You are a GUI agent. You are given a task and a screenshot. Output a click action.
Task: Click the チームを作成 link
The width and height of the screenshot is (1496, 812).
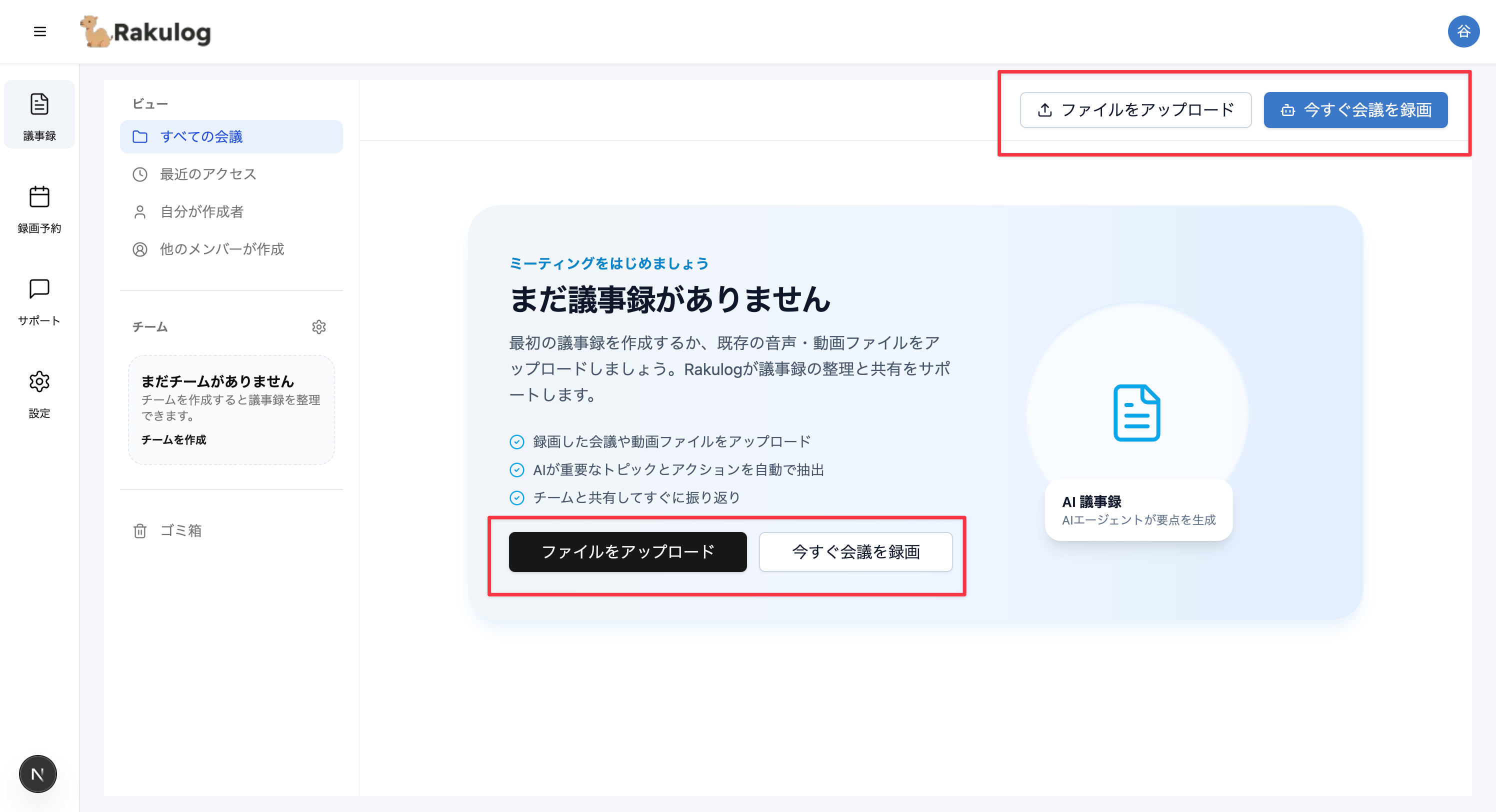tap(173, 439)
